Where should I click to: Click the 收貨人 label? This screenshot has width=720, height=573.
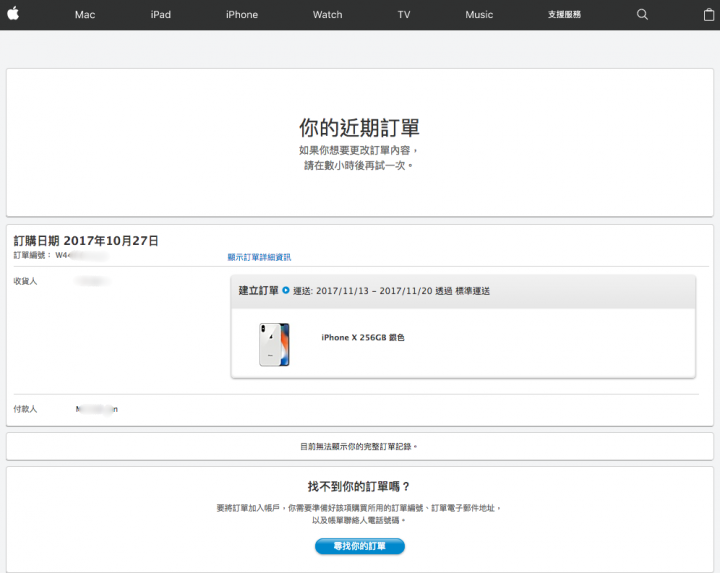click(25, 281)
